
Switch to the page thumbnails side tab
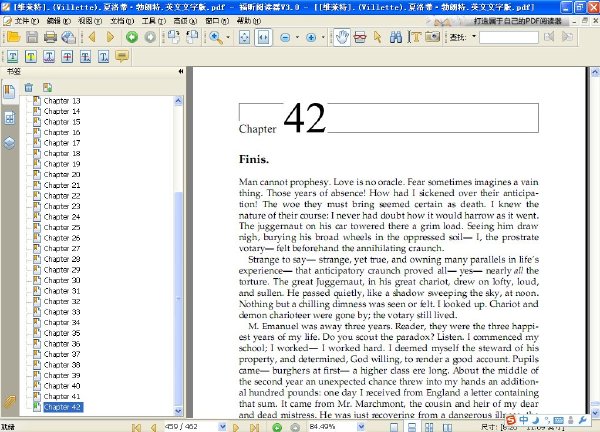10,118
